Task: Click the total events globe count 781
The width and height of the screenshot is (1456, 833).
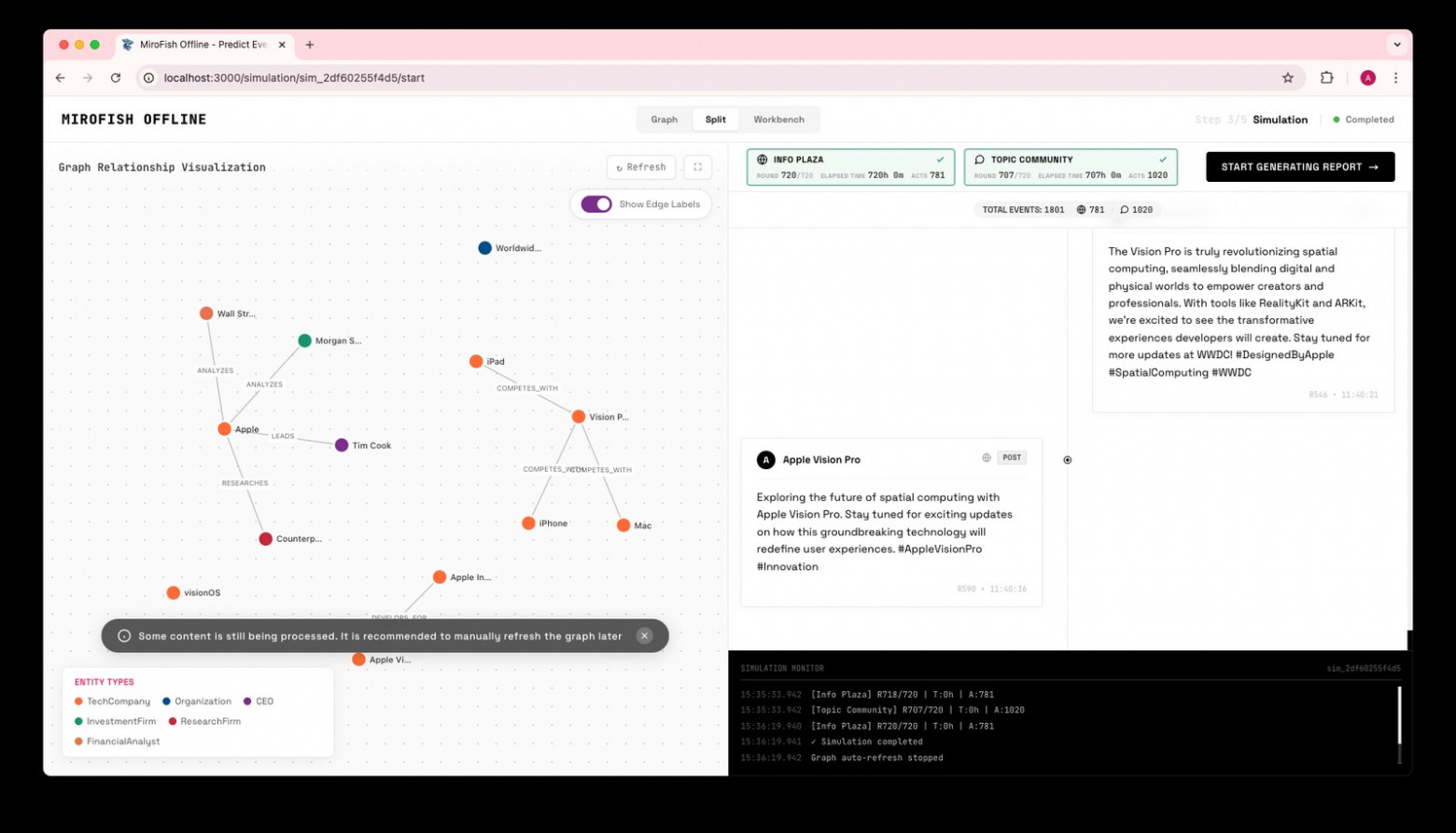Action: pyautogui.click(x=1090, y=210)
